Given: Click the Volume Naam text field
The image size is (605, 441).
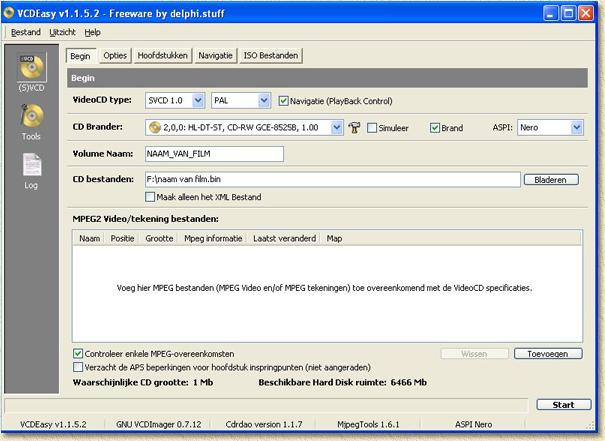Looking at the screenshot, I should 214,154.
